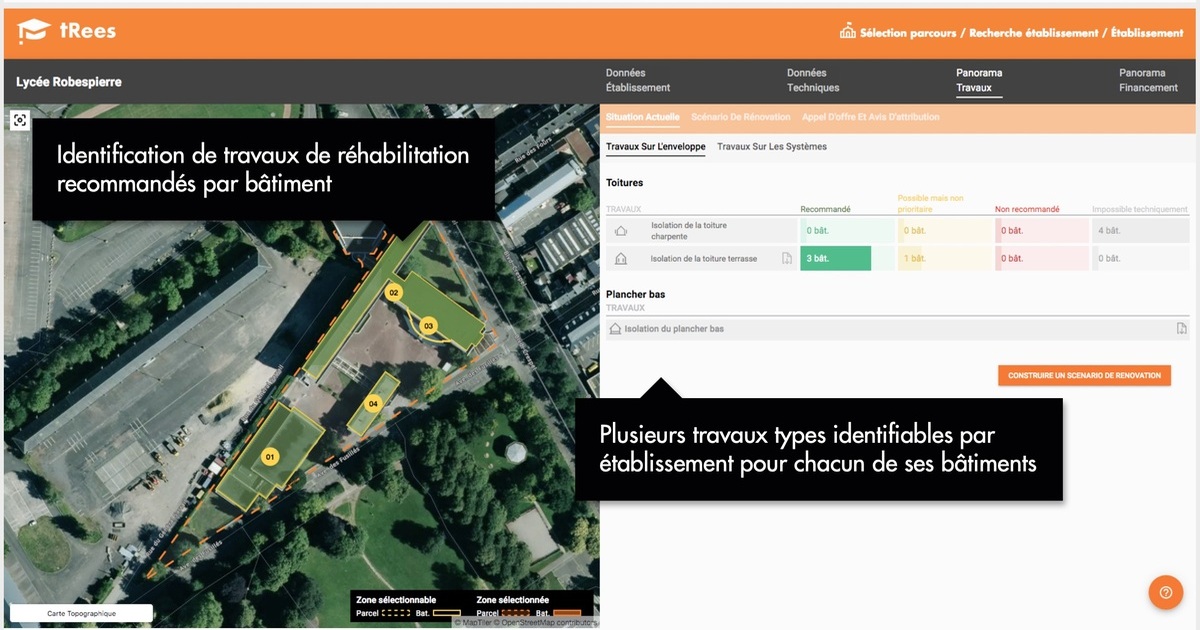
Task: Click Construire un scénario de rénovation button
Action: coord(1084,376)
